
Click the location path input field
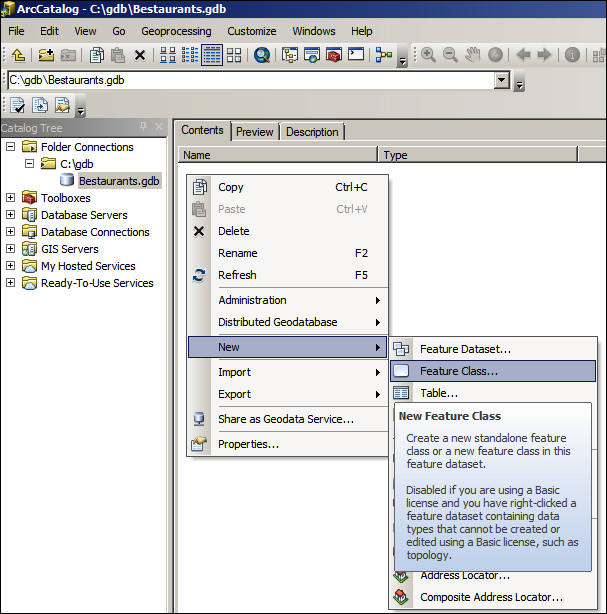point(251,80)
